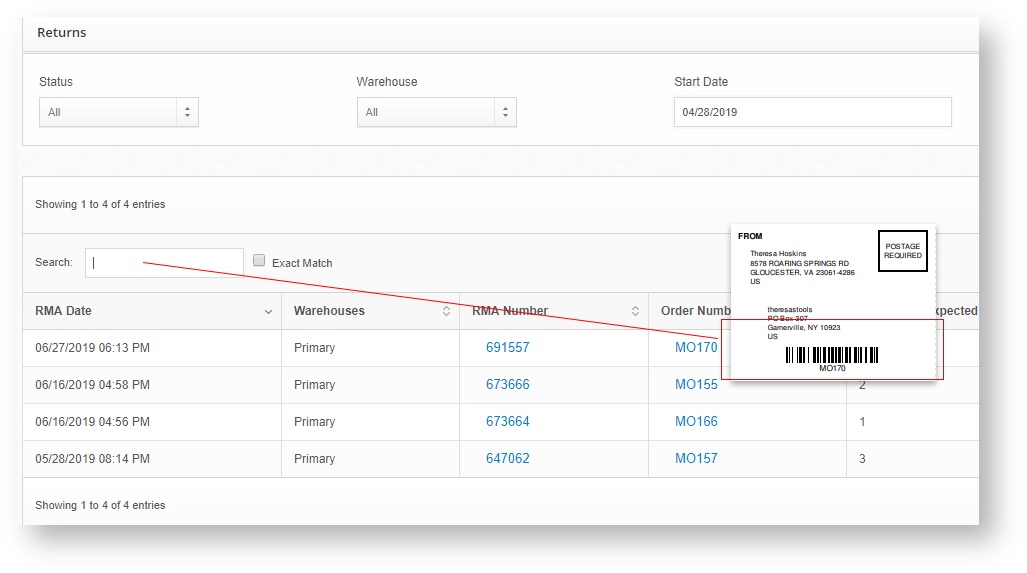Click Primary warehouse in 691557 row
1027x573 pixels.
pyautogui.click(x=314, y=348)
